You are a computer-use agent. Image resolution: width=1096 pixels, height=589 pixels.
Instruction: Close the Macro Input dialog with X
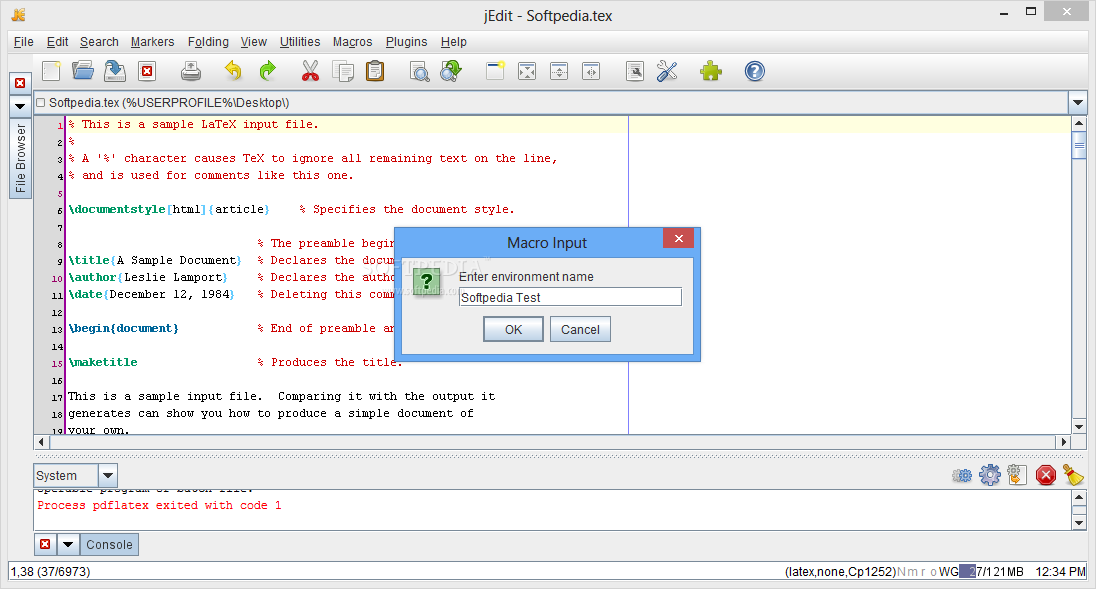pos(678,238)
